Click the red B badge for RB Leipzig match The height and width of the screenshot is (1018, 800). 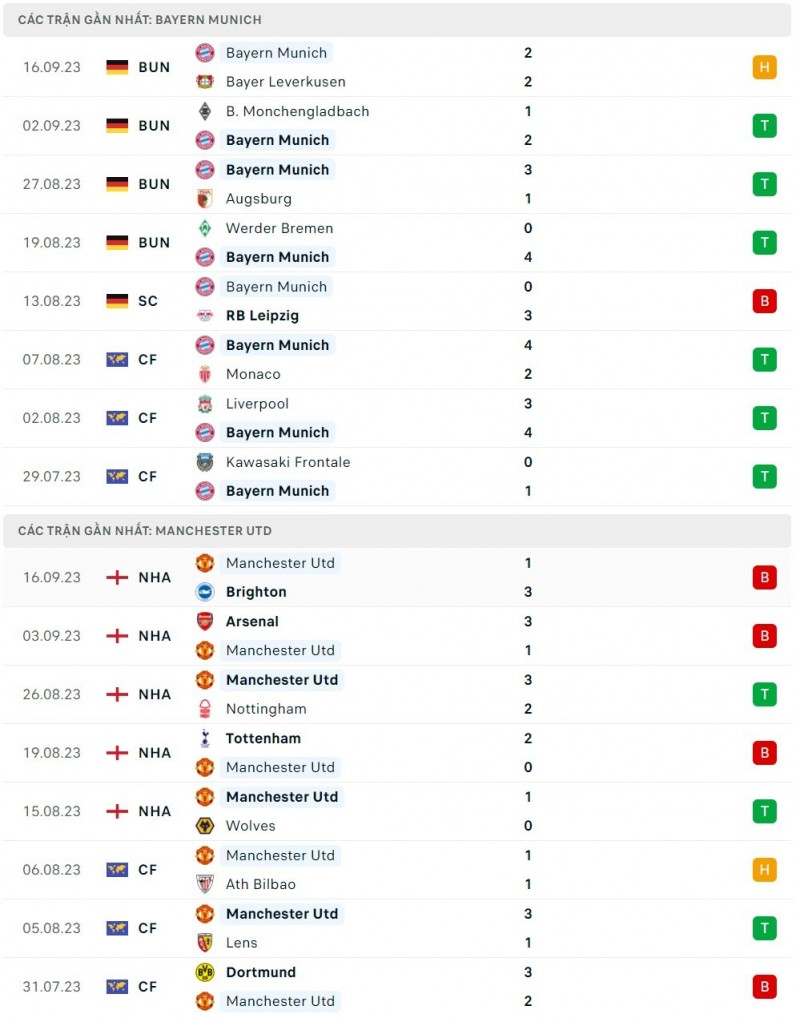tap(764, 301)
